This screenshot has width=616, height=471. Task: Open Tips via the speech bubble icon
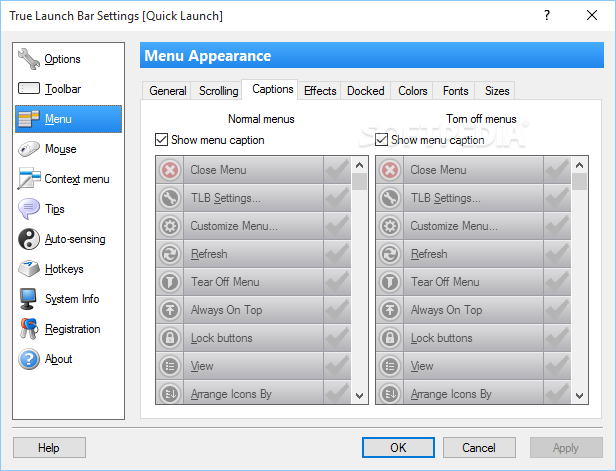(x=29, y=209)
